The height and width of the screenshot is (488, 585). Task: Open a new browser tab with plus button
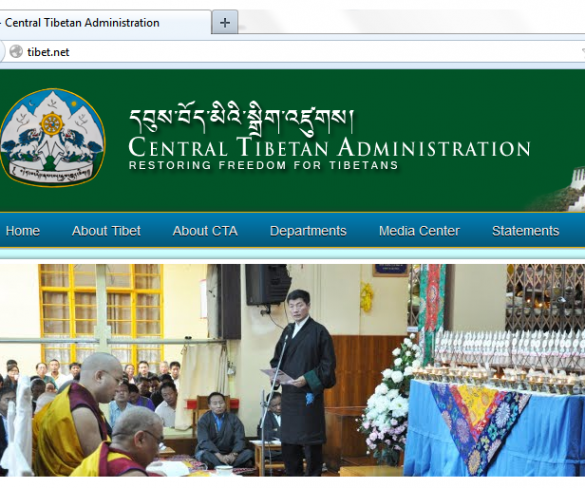point(225,23)
